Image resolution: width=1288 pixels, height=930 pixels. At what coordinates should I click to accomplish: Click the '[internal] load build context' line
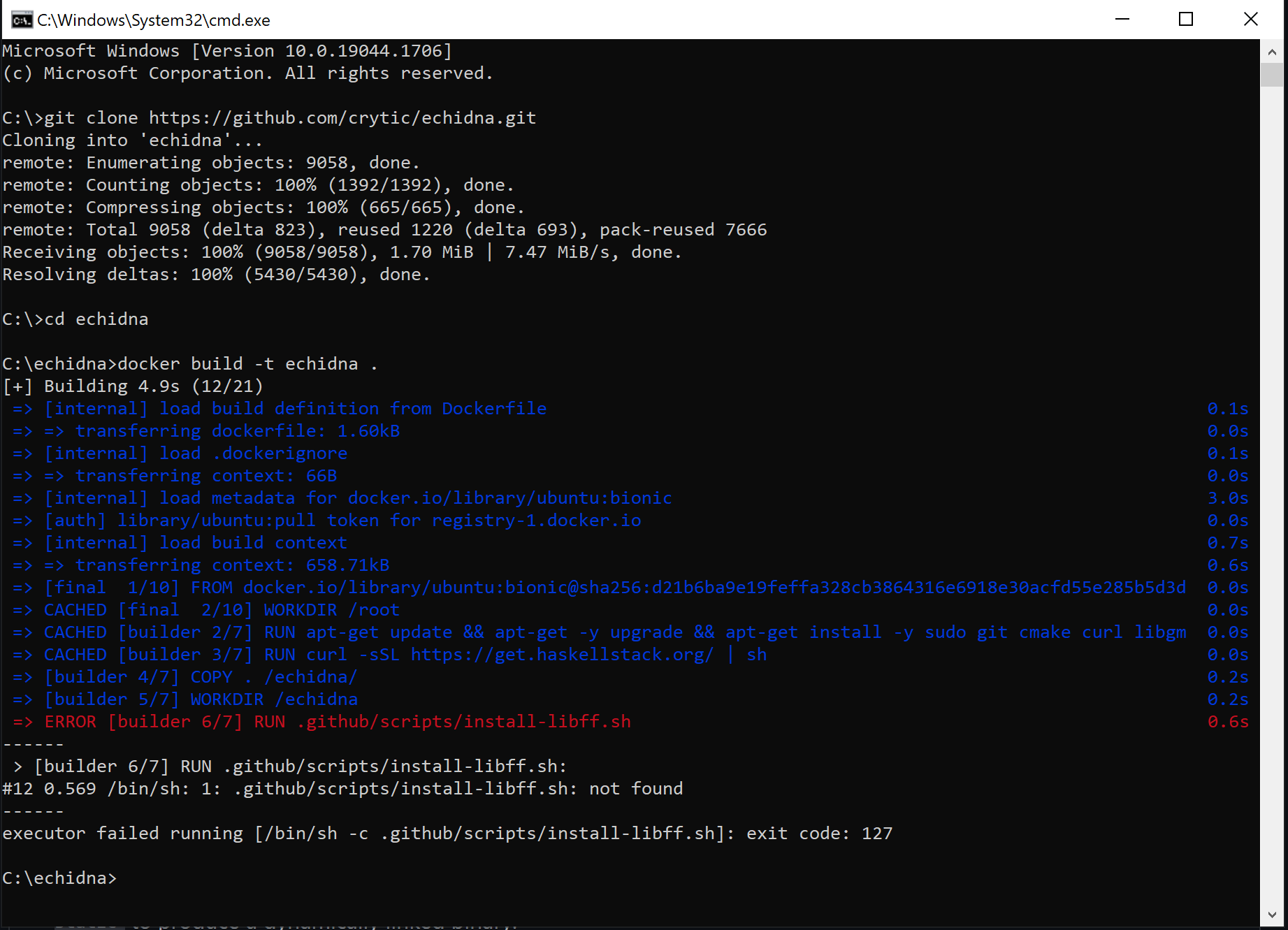pyautogui.click(x=180, y=543)
